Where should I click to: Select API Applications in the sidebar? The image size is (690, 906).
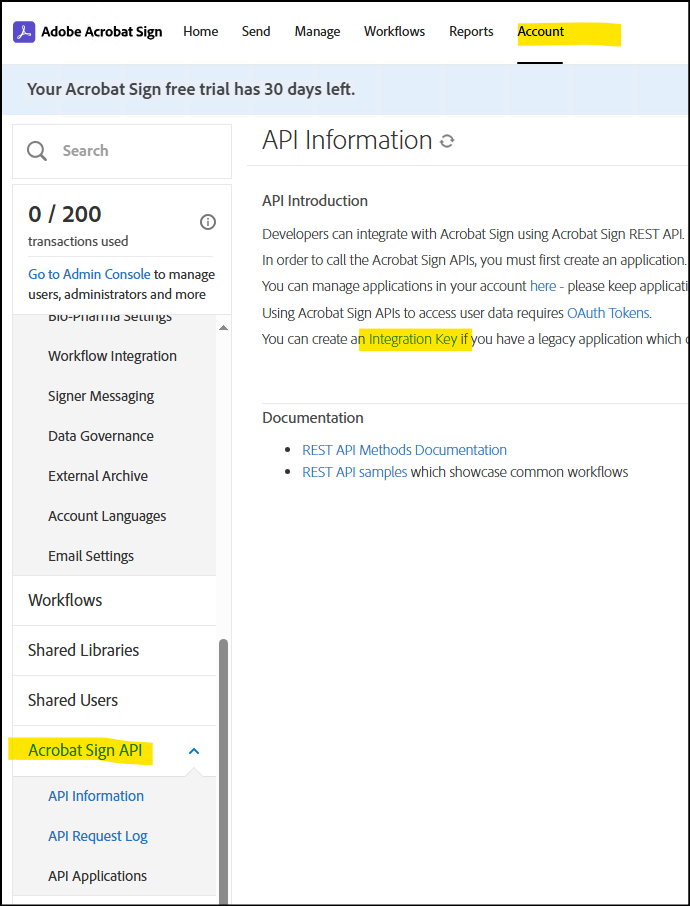point(97,876)
